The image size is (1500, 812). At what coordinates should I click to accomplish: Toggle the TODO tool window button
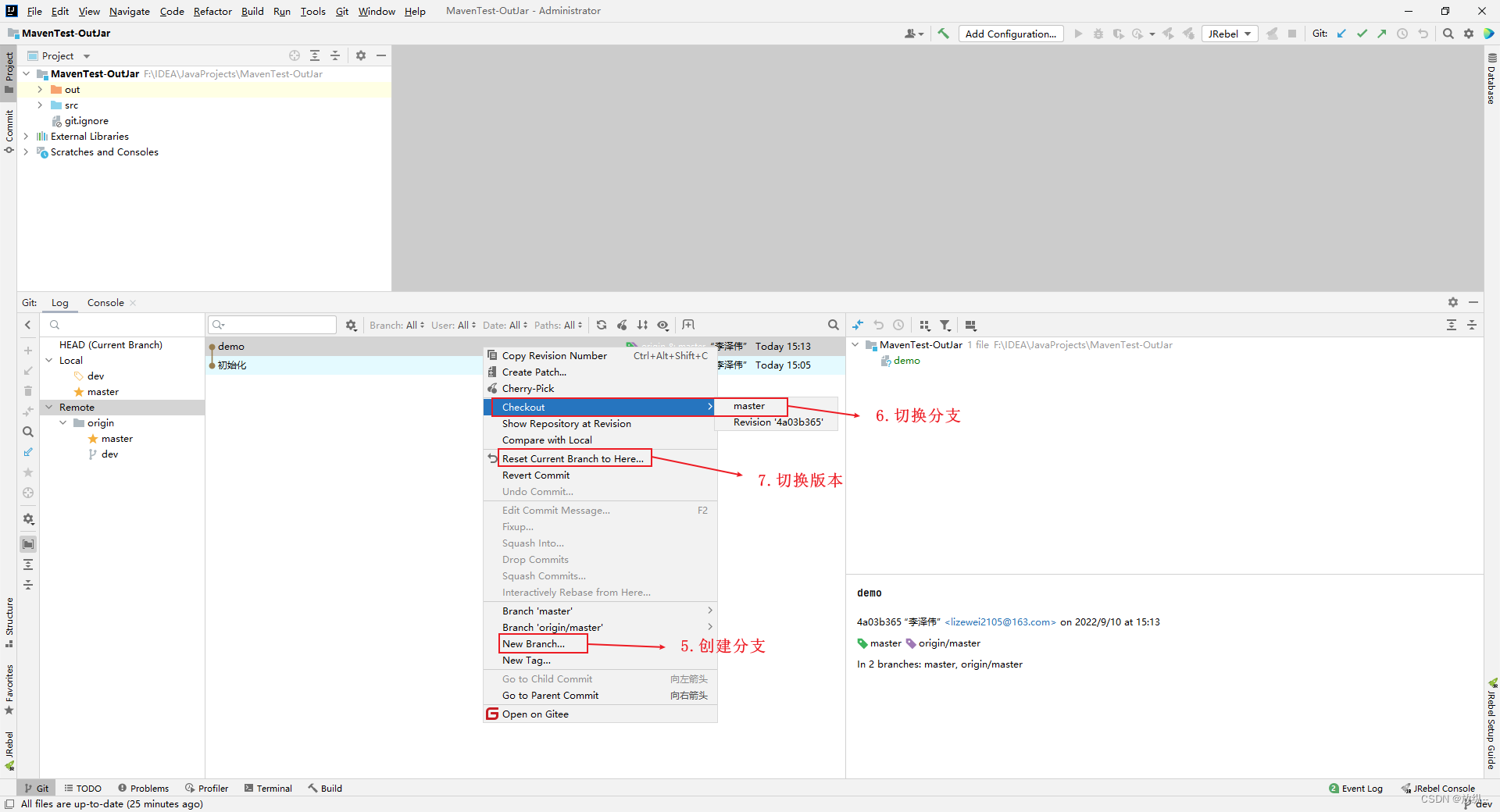83,788
